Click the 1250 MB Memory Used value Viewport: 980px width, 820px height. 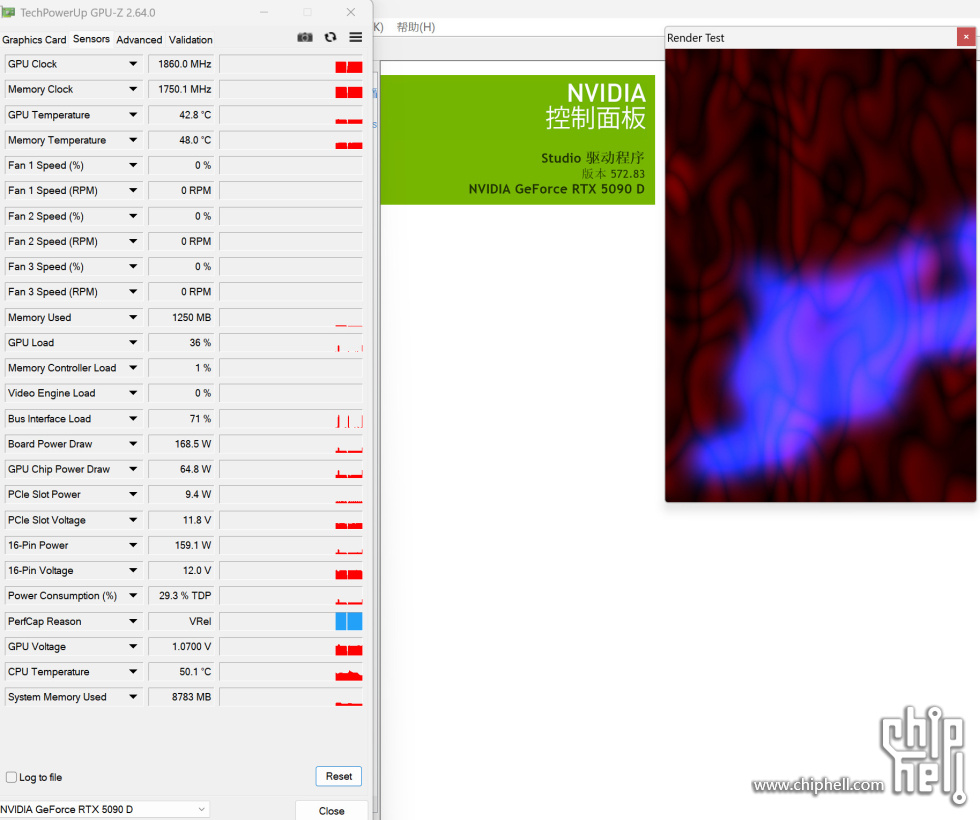coord(181,318)
